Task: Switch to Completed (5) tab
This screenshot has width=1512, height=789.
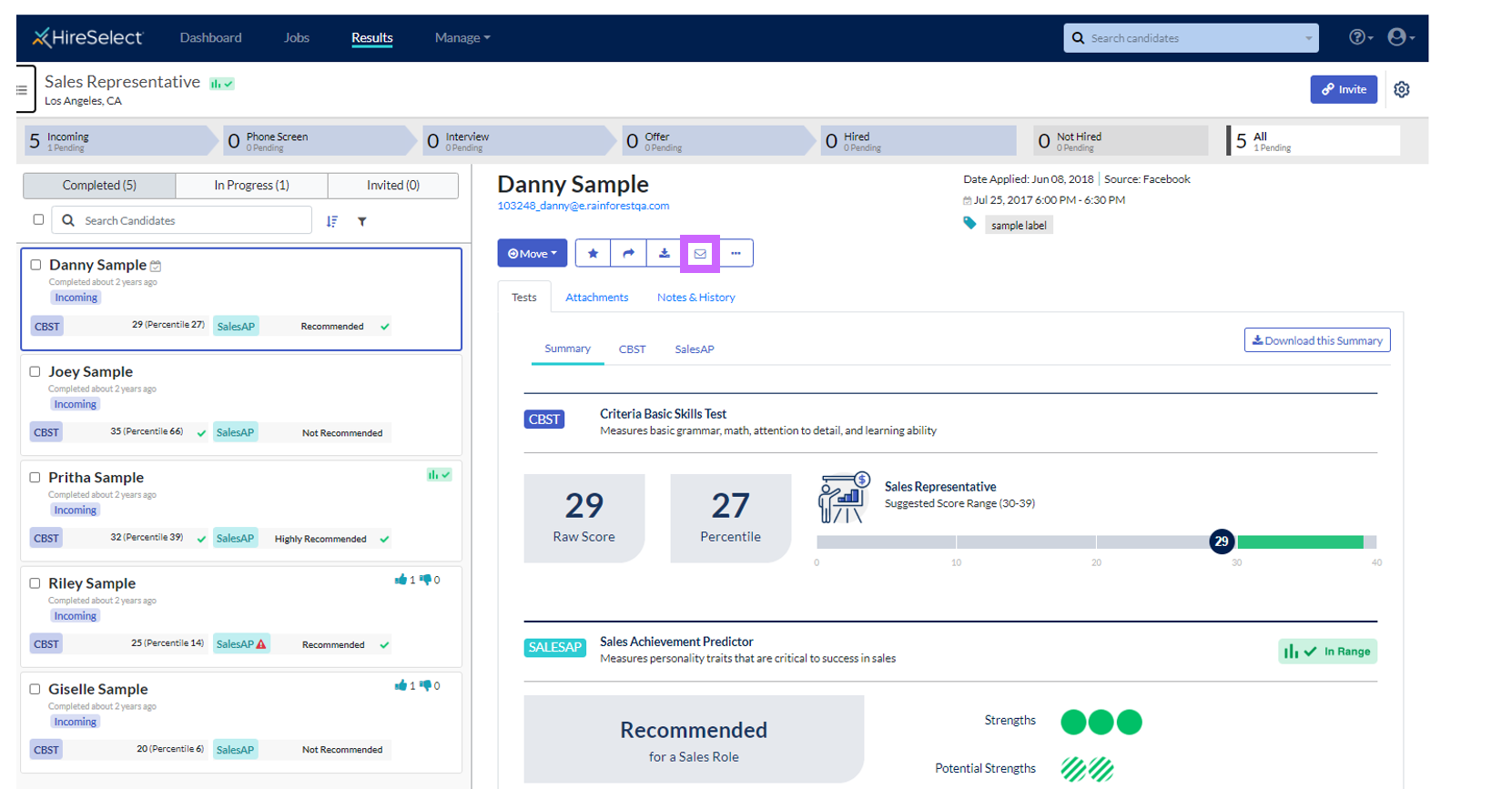Action: pyautogui.click(x=99, y=185)
